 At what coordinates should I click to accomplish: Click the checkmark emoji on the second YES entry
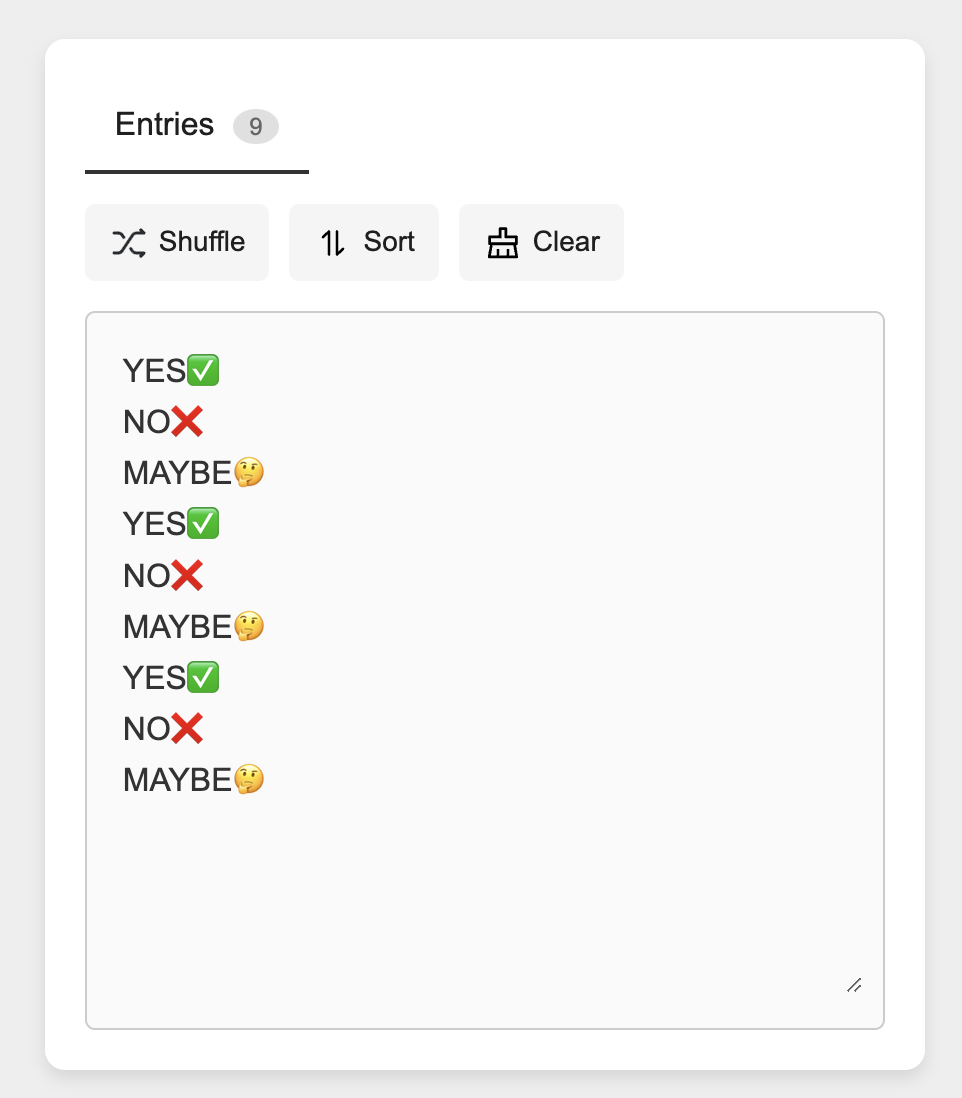pyautogui.click(x=203, y=523)
